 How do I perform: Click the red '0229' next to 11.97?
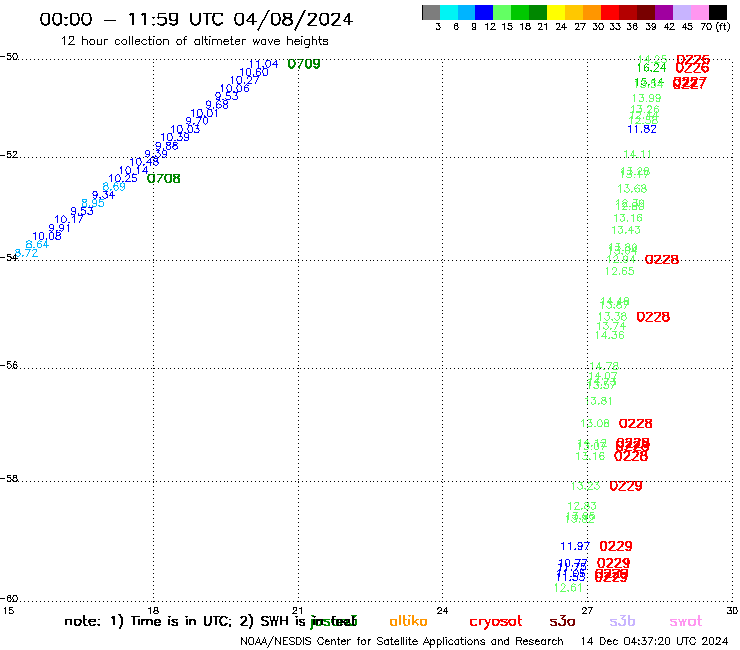click(x=616, y=546)
